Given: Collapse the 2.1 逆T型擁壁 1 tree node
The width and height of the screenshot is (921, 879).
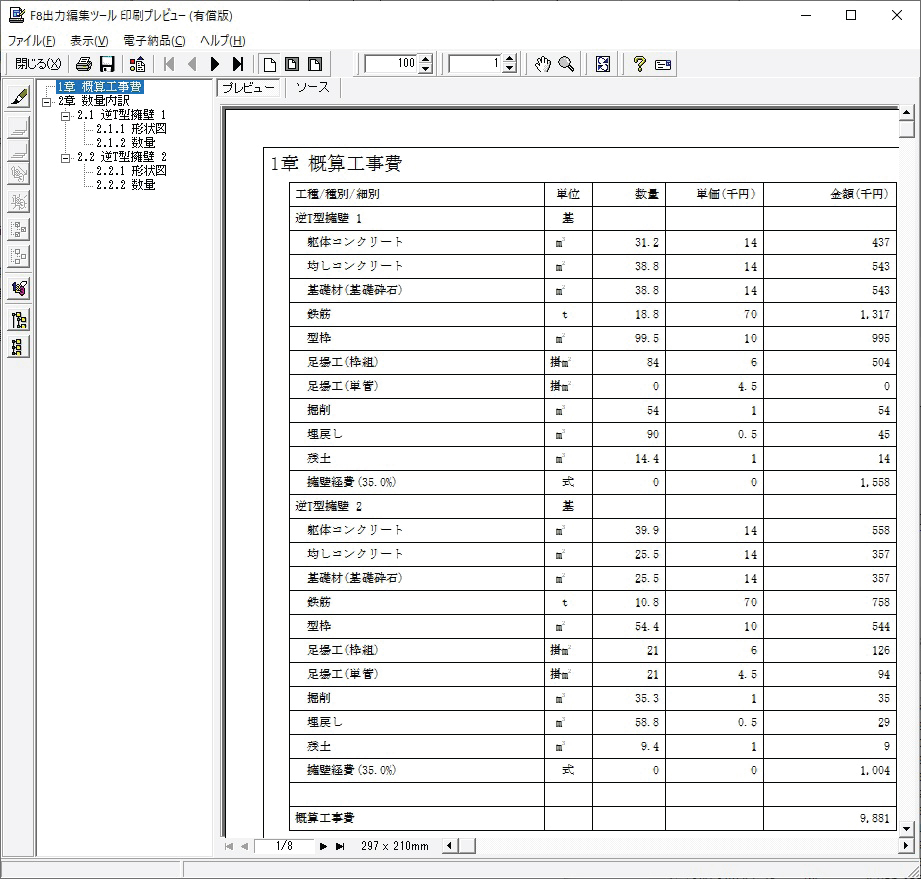Looking at the screenshot, I should (65, 116).
